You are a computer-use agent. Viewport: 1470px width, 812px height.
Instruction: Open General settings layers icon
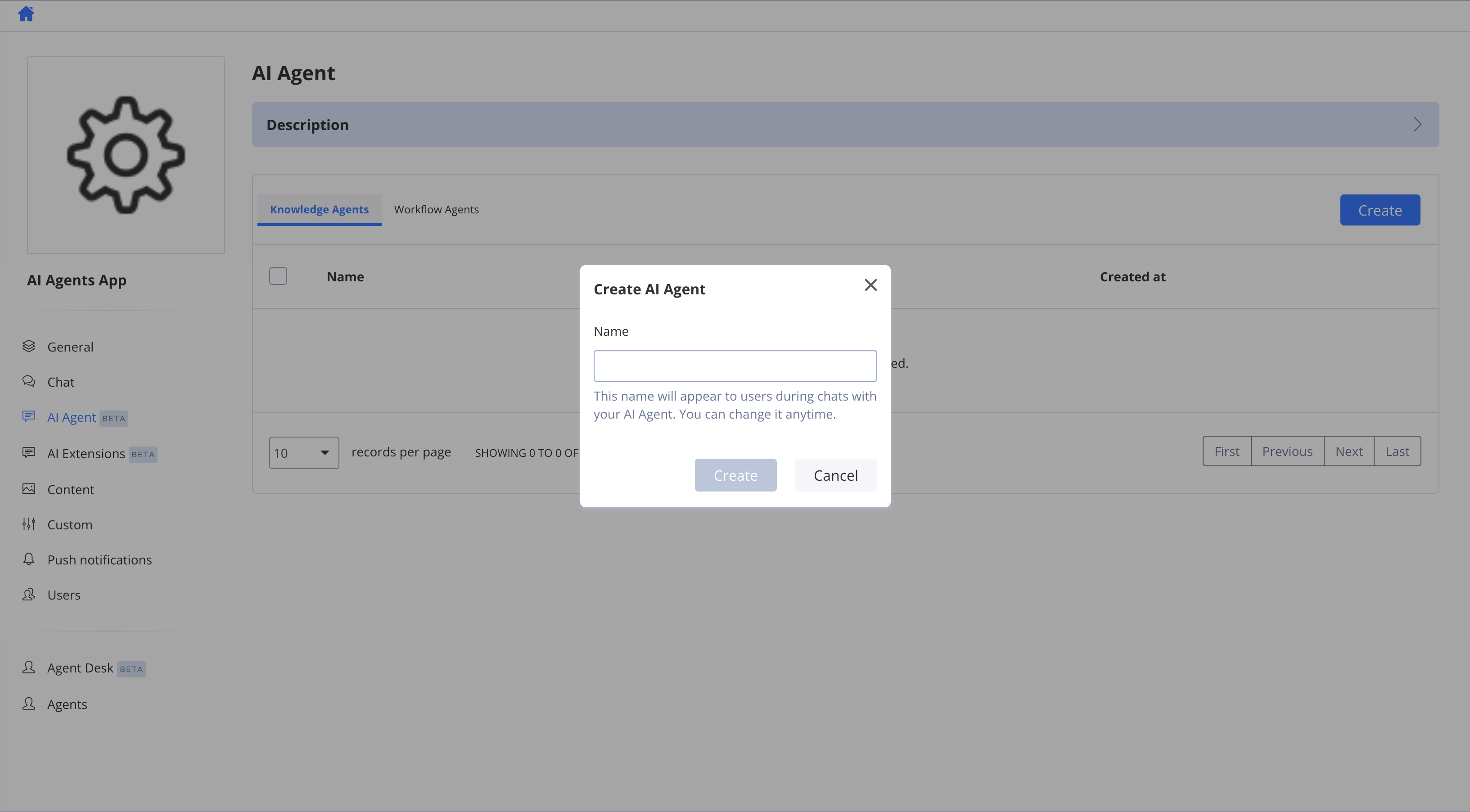coord(28,347)
